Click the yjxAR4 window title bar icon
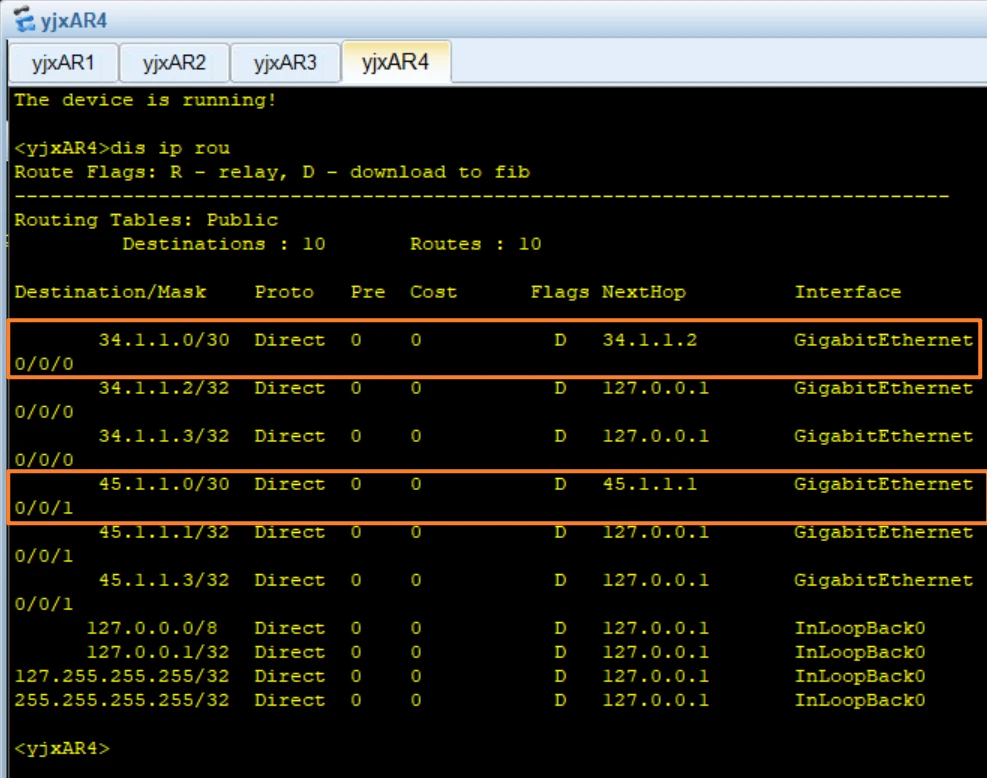987x778 pixels. click(x=21, y=20)
